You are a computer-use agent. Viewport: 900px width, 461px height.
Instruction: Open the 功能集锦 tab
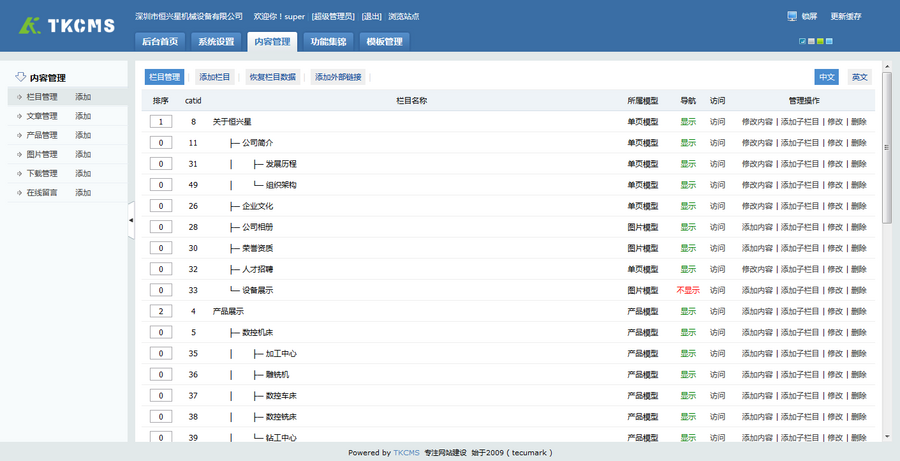[x=328, y=41]
